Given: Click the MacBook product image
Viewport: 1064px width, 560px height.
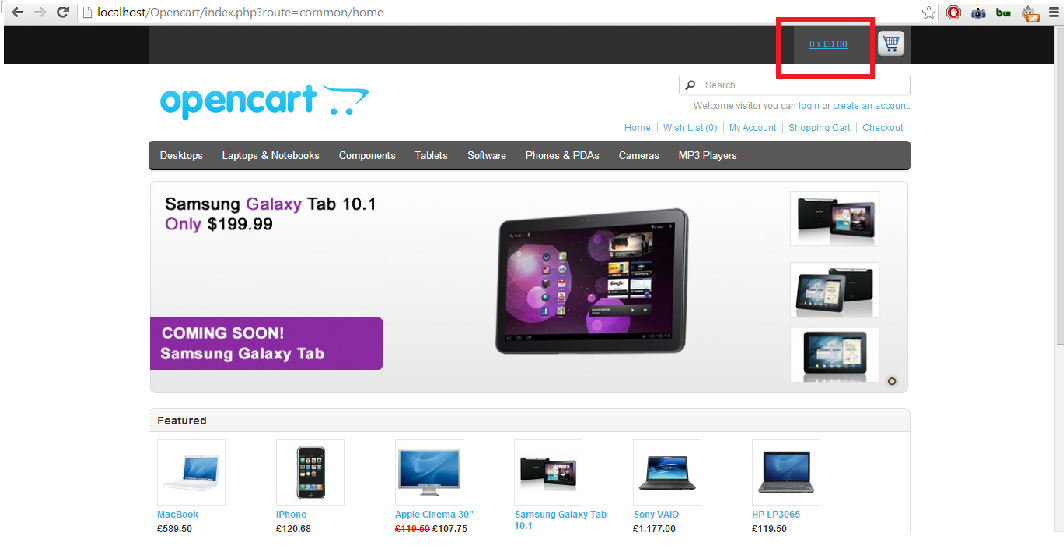Looking at the screenshot, I should 191,472.
